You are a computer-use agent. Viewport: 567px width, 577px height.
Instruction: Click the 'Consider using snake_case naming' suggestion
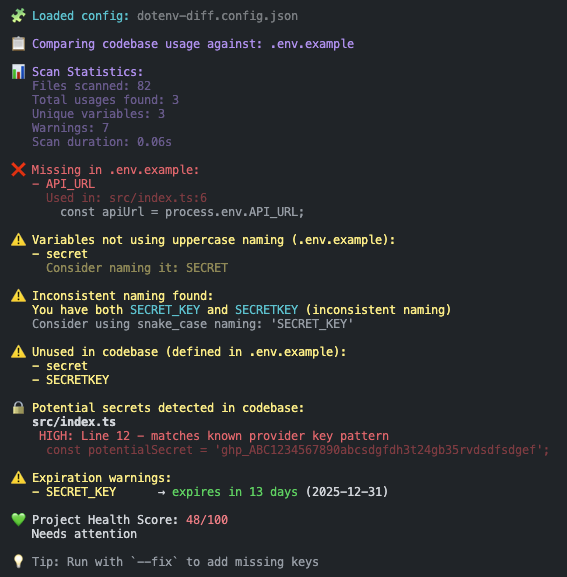click(192, 324)
